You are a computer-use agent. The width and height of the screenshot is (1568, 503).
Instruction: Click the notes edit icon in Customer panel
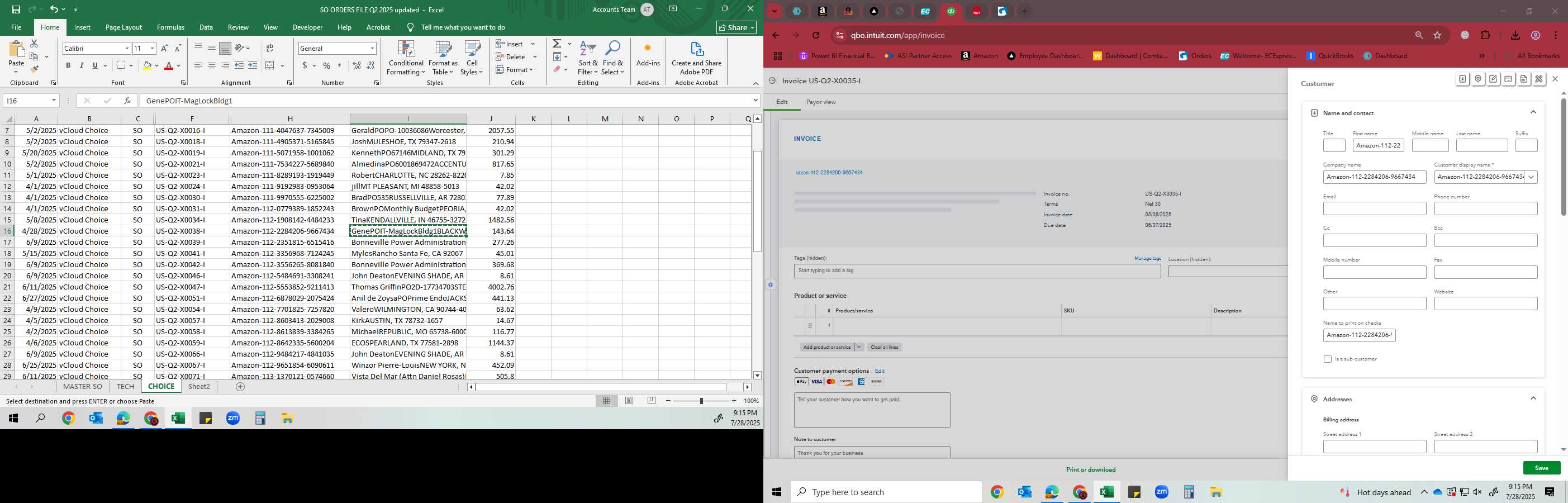[1493, 79]
